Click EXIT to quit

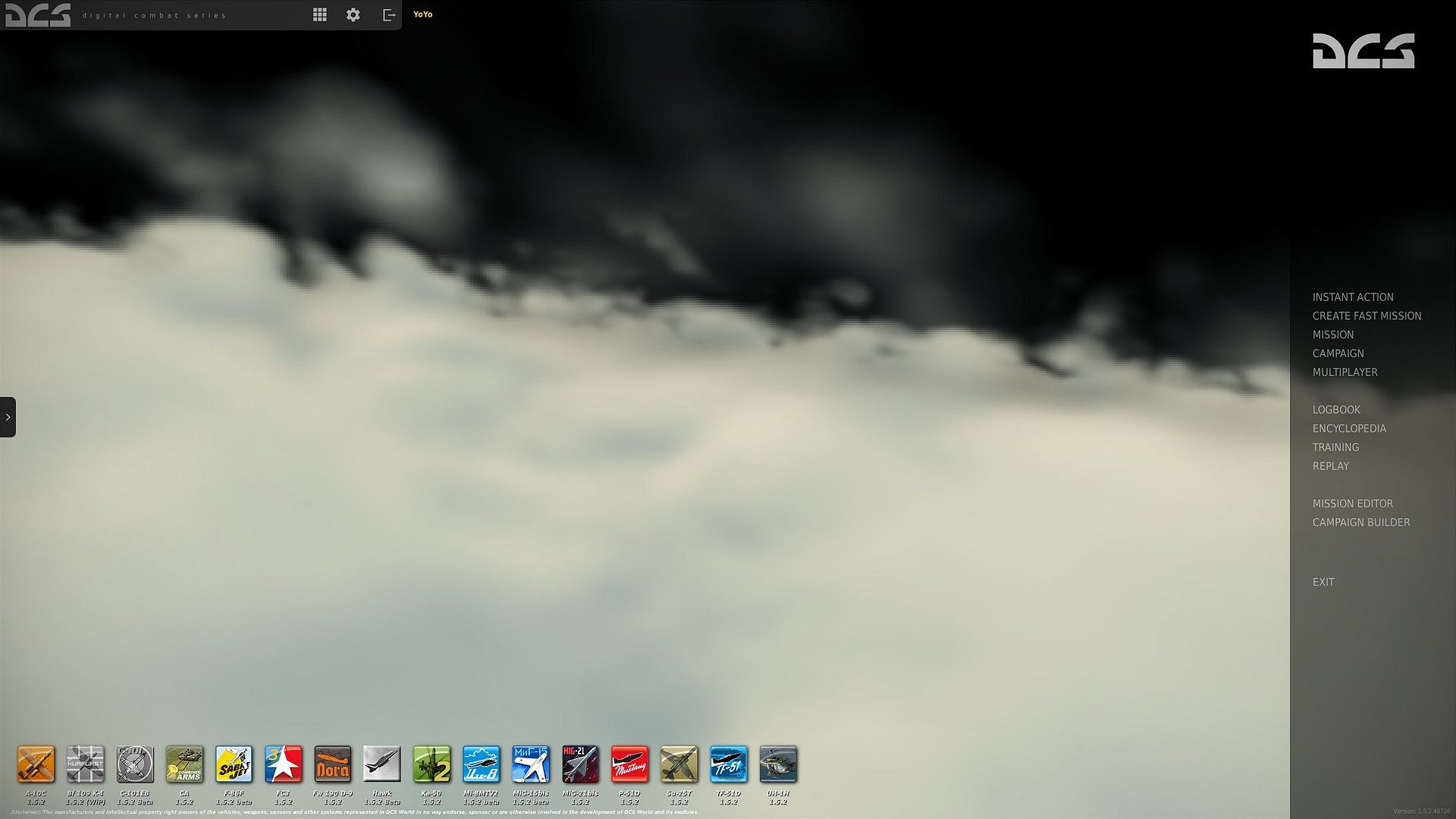(x=1323, y=582)
